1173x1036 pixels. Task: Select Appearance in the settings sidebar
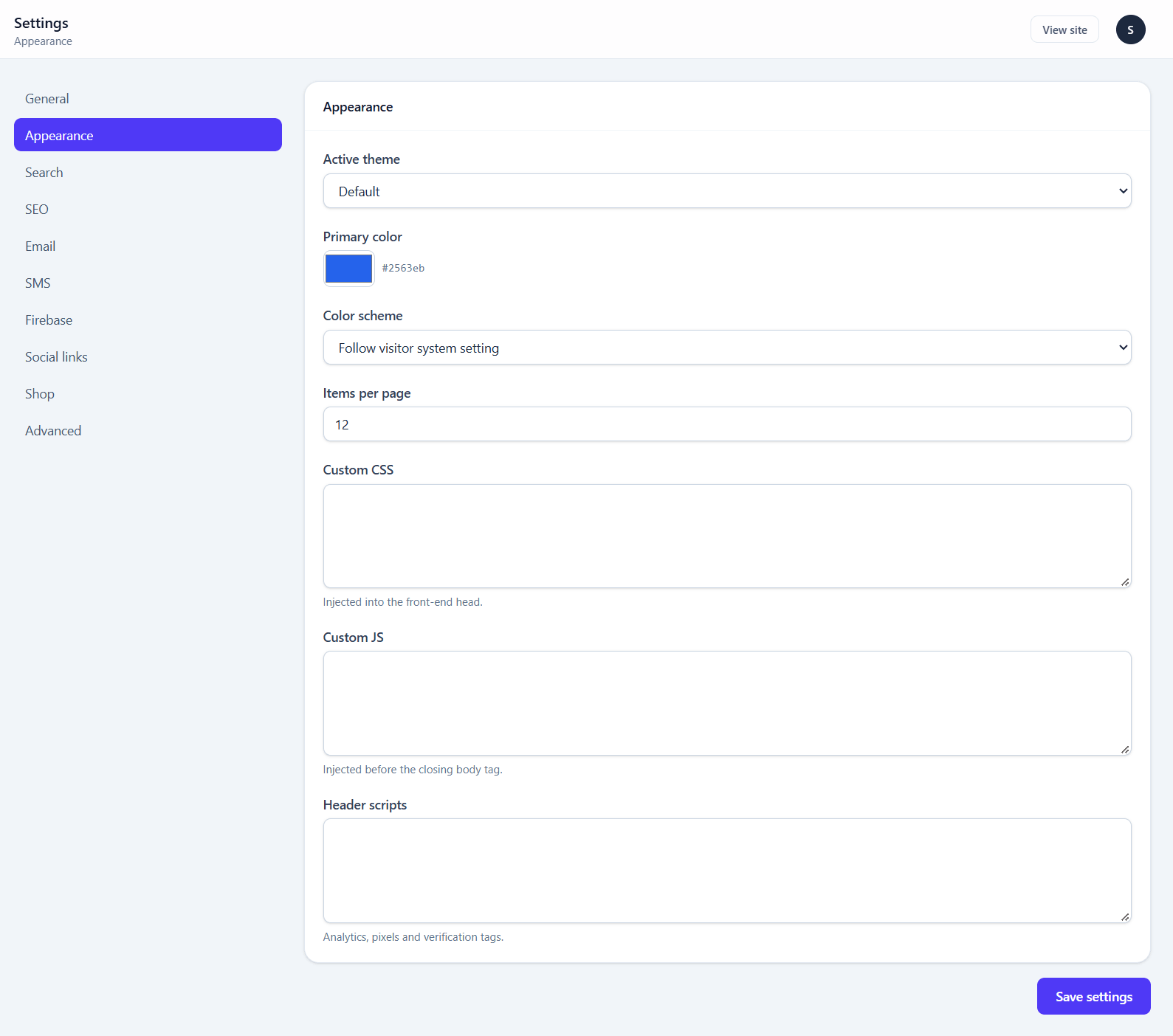(x=148, y=135)
